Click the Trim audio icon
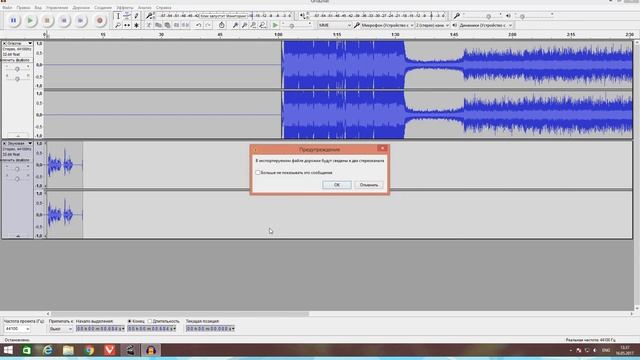The image size is (640, 360). [x=176, y=25]
